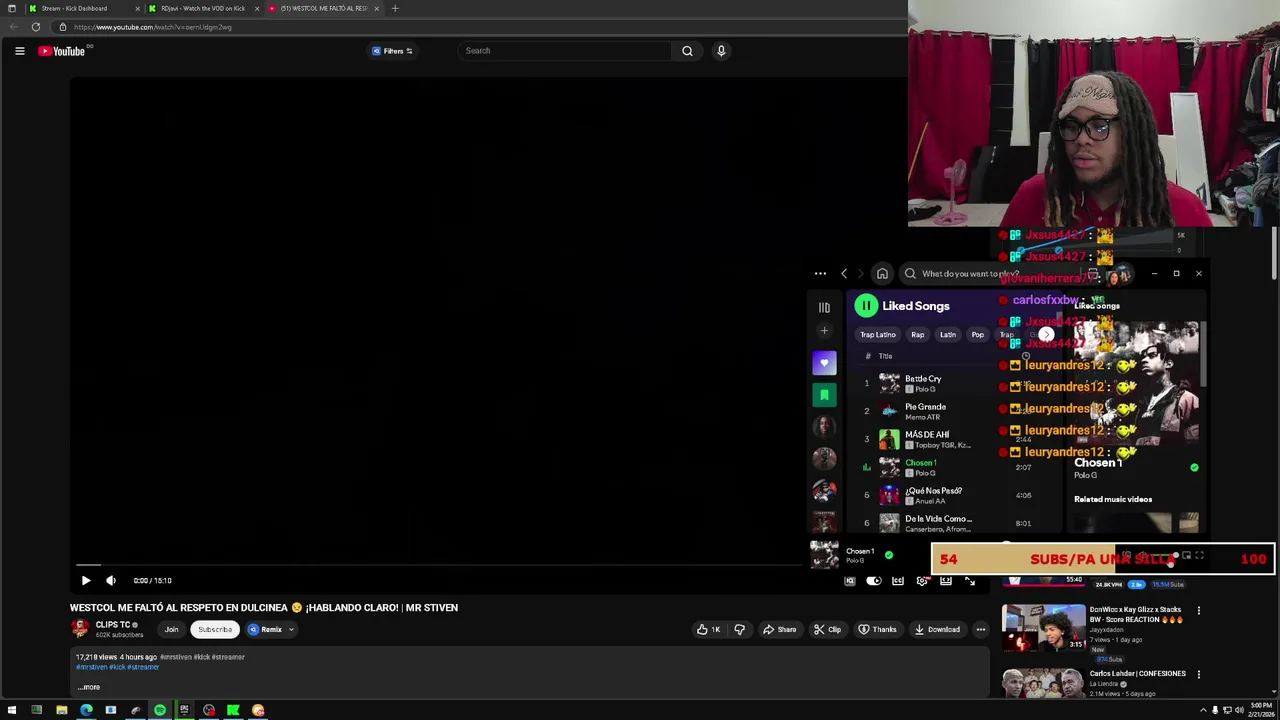Open Liked Songs heart tile in sidebar
Screen dimensions: 1280x720
click(x=824, y=363)
